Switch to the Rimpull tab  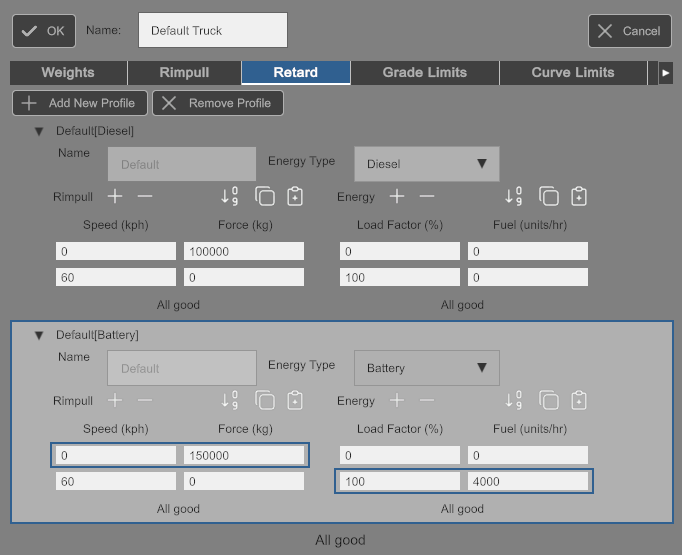coord(184,73)
